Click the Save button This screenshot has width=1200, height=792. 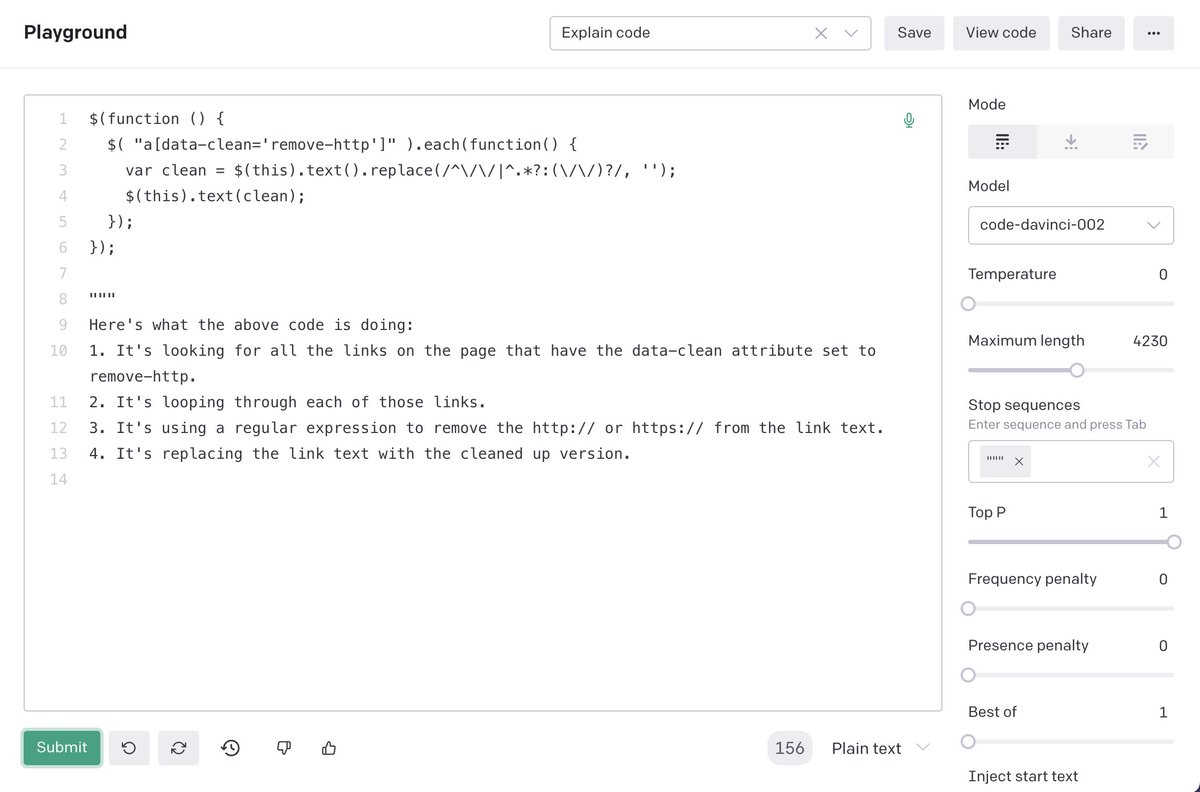(914, 33)
